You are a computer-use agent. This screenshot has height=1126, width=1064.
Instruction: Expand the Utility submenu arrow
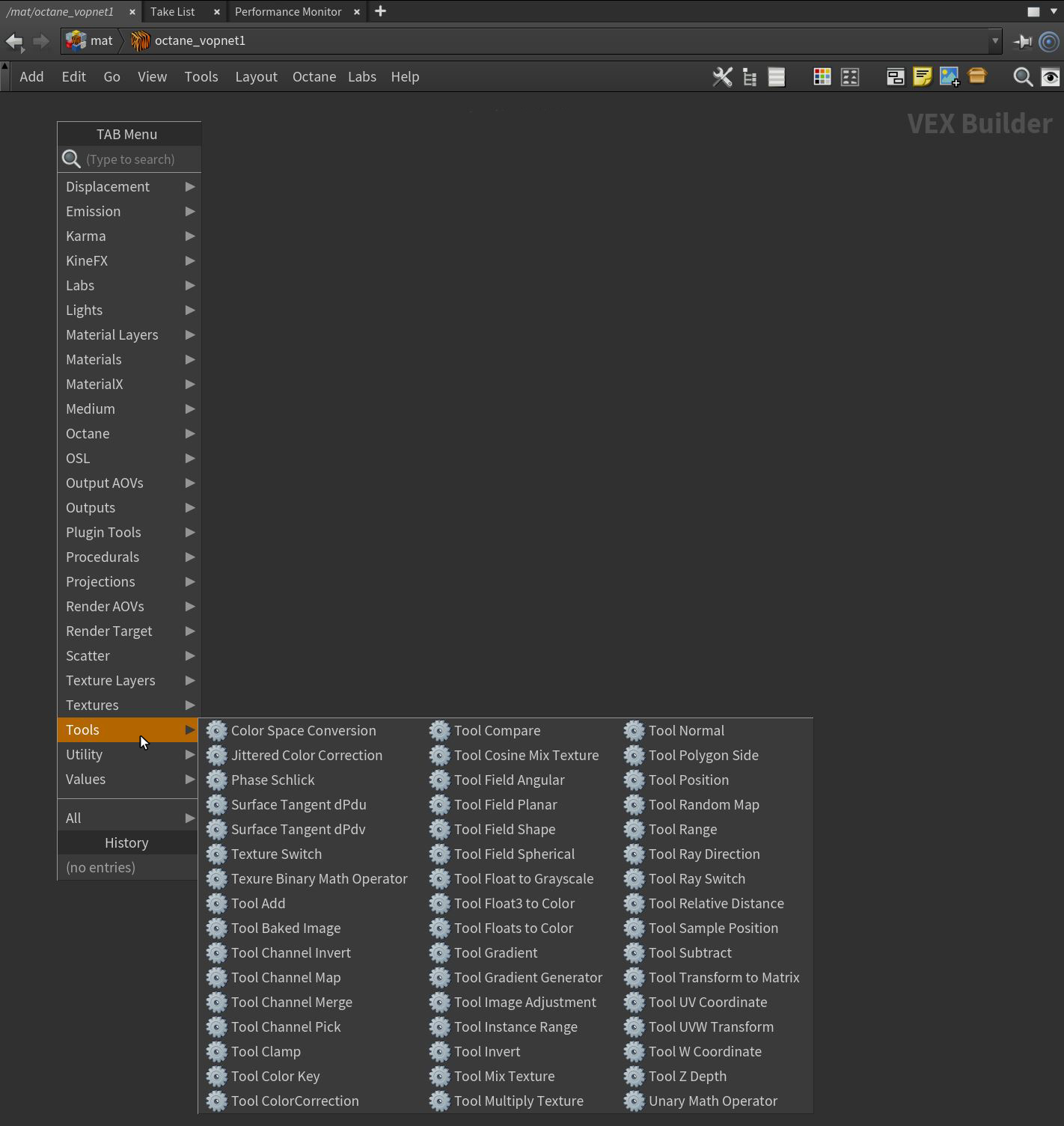(189, 754)
